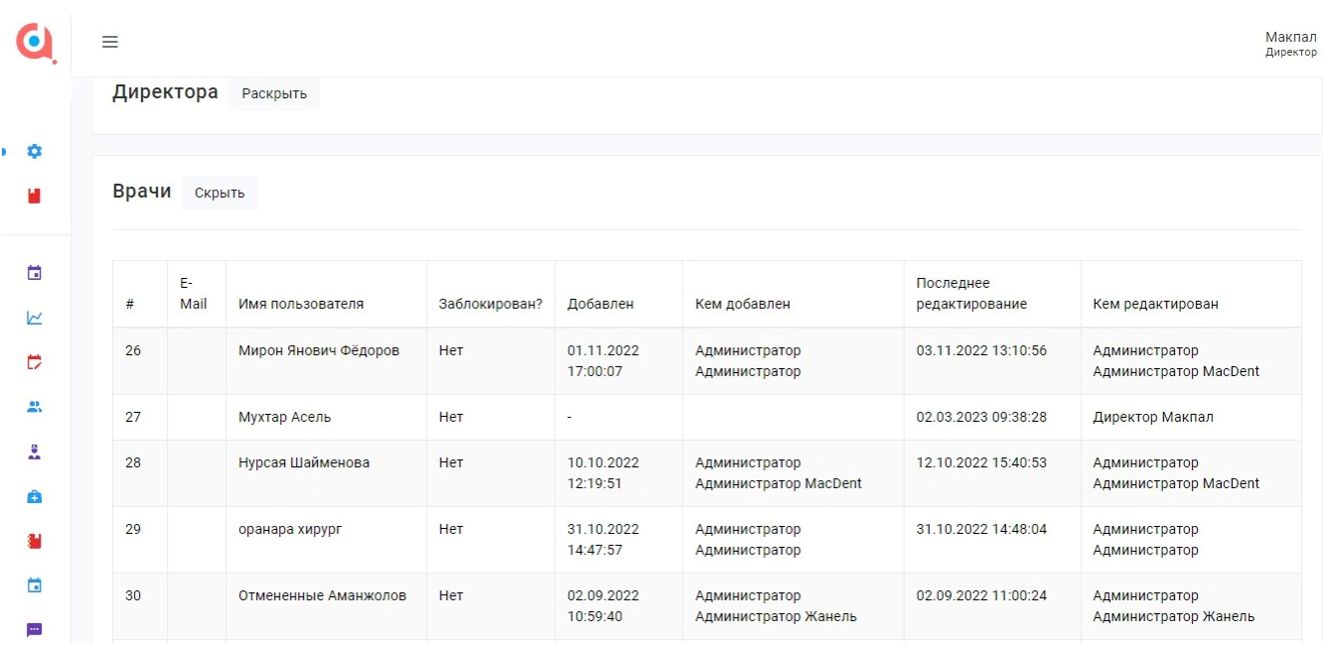
Task: Open the purple doctor person icon
Action: (34, 452)
